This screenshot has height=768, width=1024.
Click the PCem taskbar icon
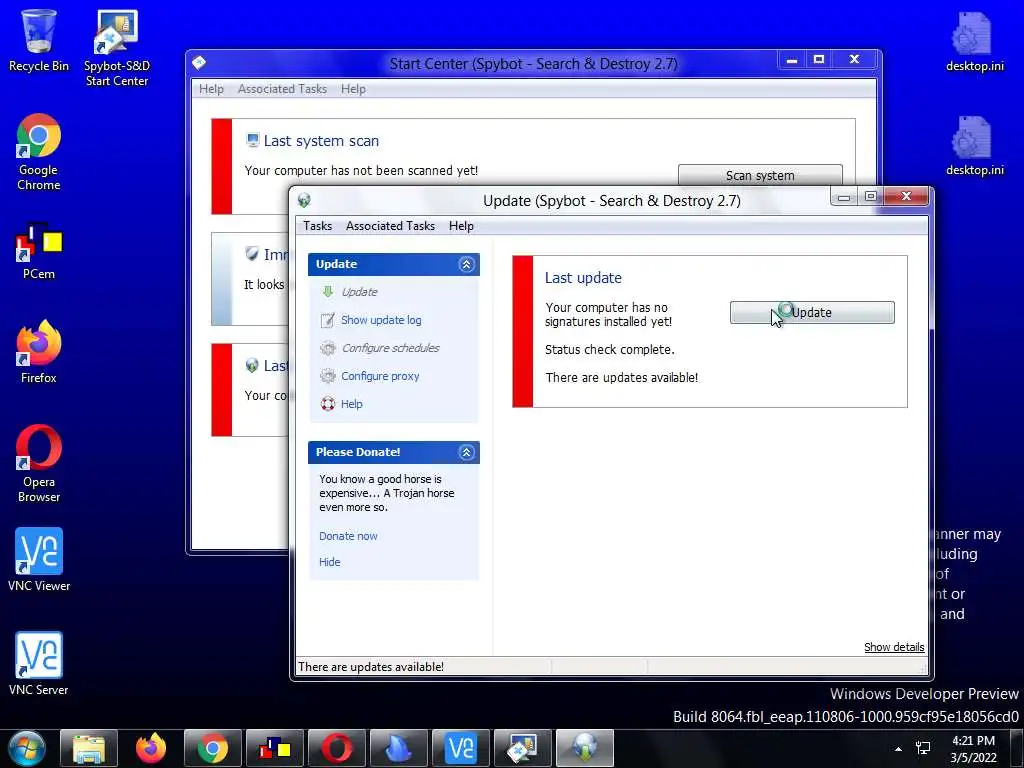coord(275,748)
